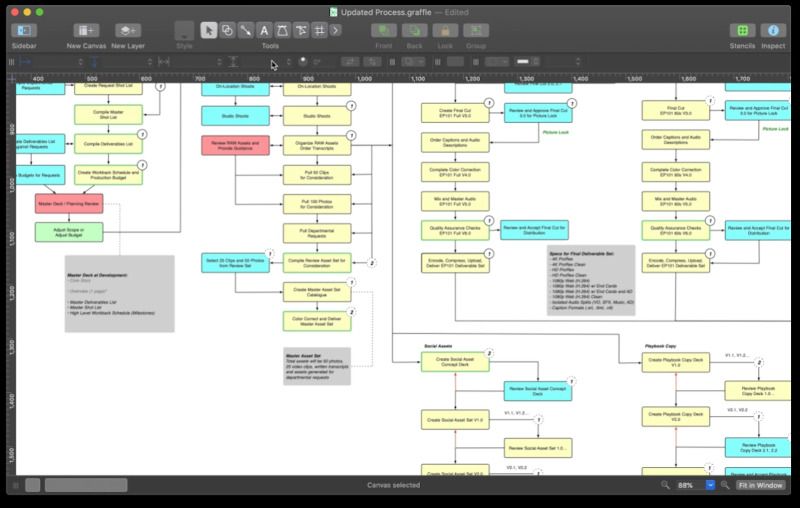Viewport: 800px width, 508px height.
Task: Select Compile Review Asset Set box
Action: coord(317,263)
